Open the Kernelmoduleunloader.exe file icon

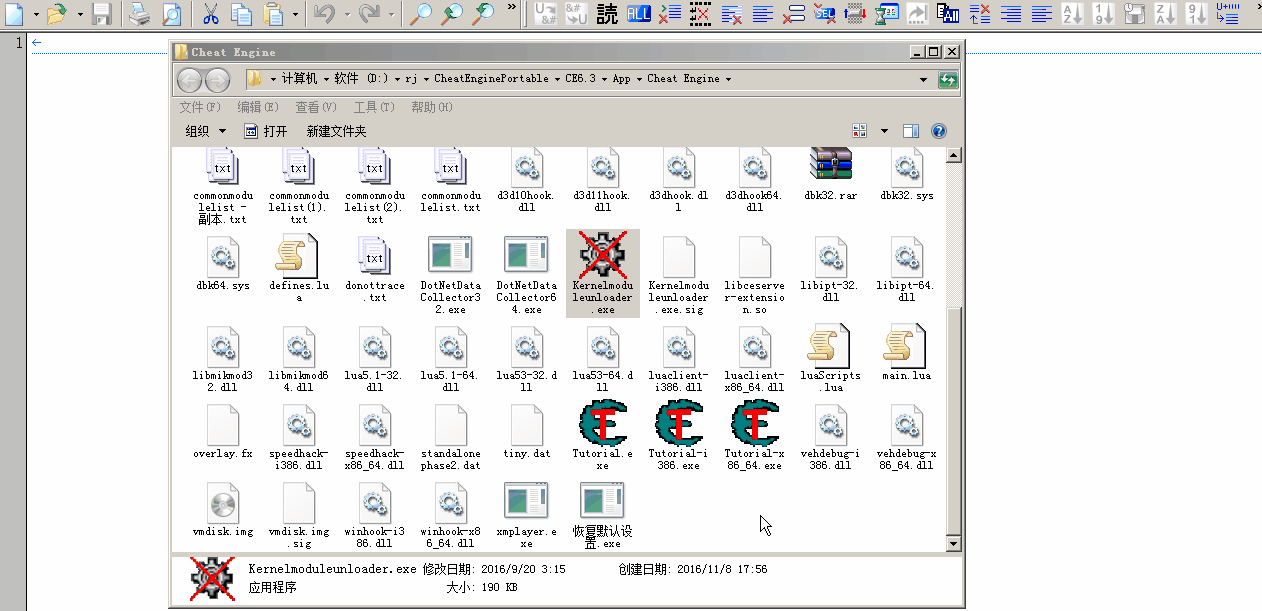(x=602, y=257)
